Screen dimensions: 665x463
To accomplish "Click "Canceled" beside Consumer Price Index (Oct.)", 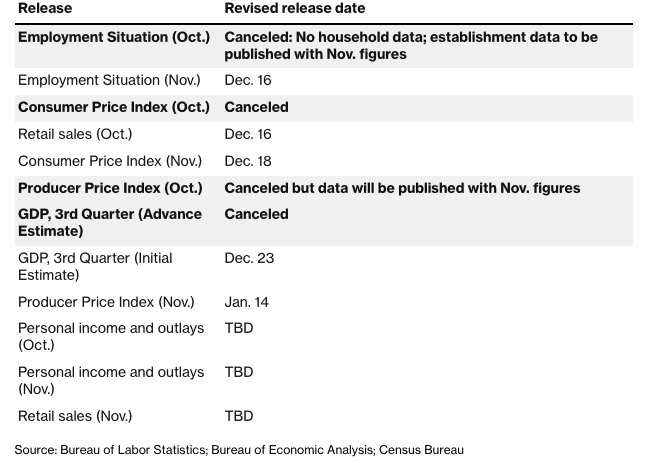I will point(256,107).
